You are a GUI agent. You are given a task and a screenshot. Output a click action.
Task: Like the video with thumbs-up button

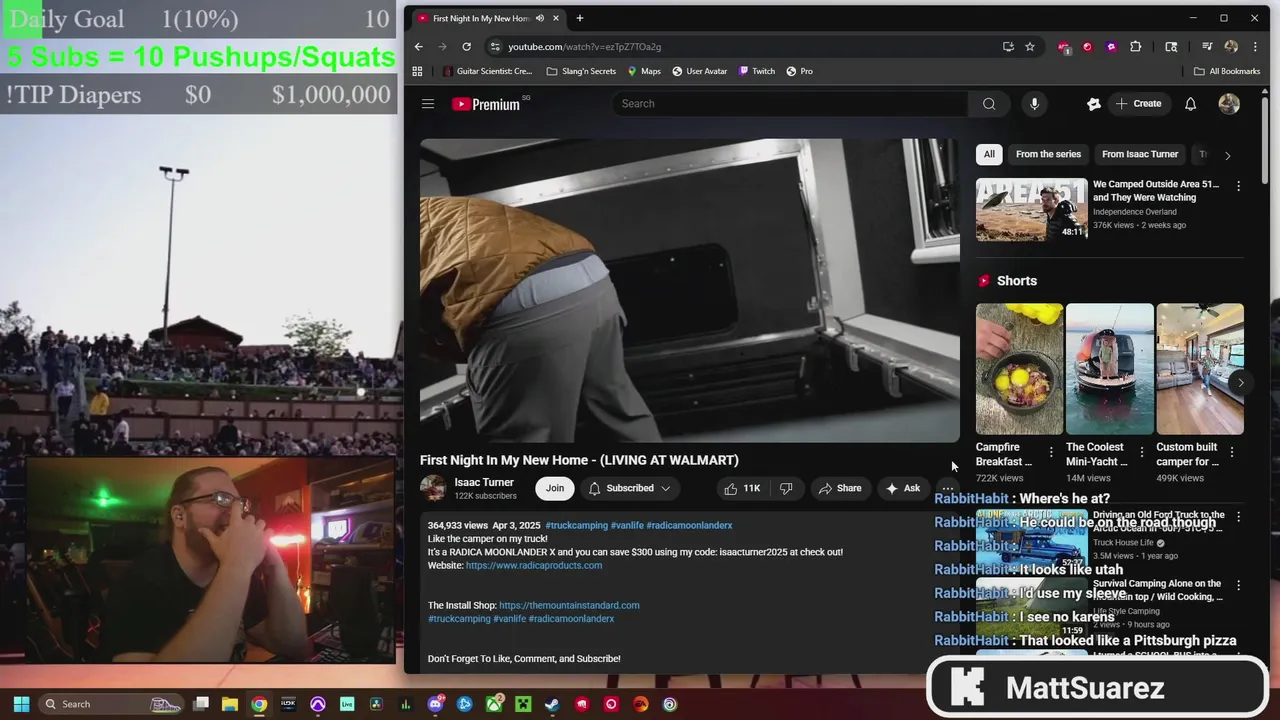pos(742,488)
